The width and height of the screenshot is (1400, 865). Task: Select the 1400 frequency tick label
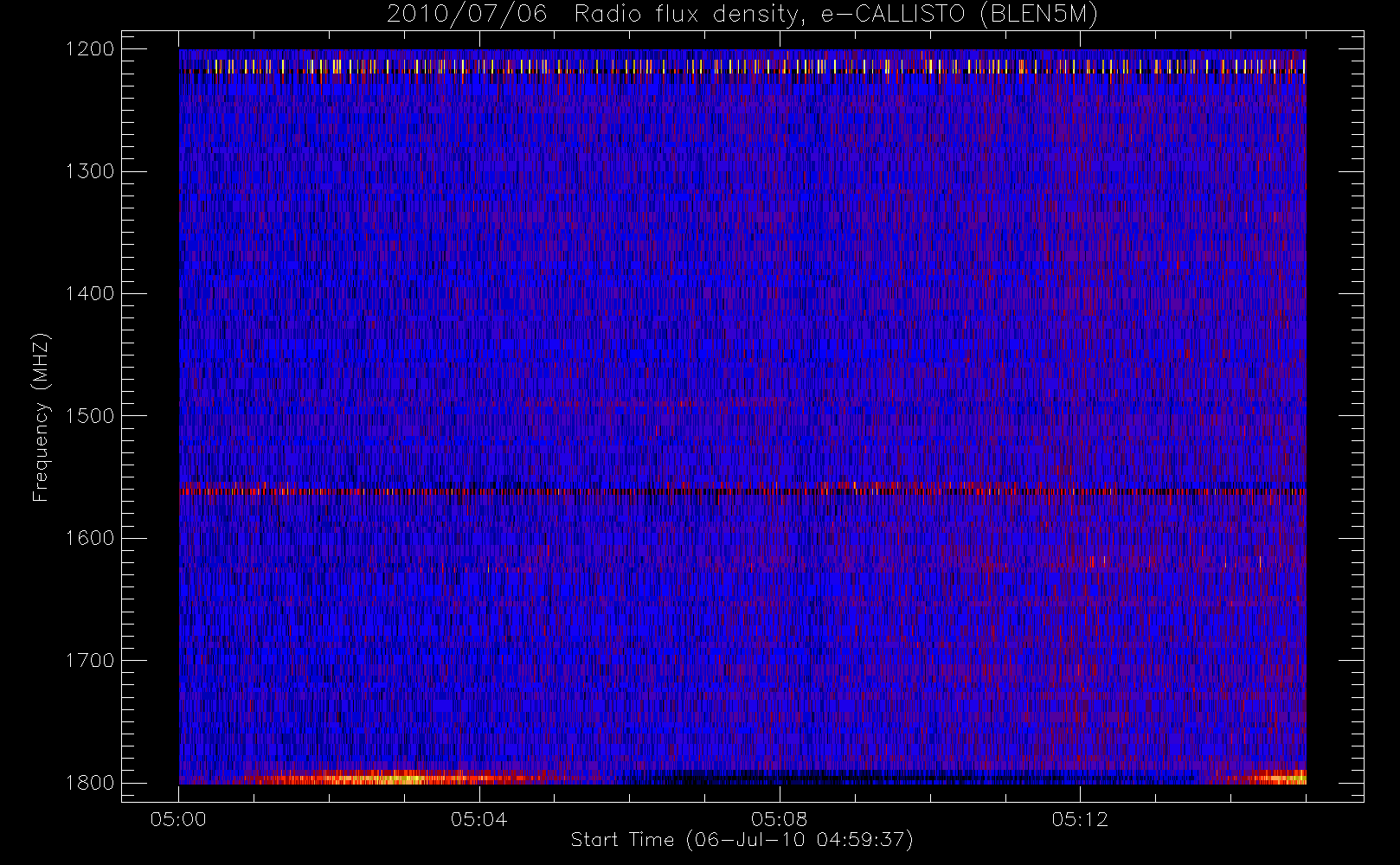[x=90, y=293]
